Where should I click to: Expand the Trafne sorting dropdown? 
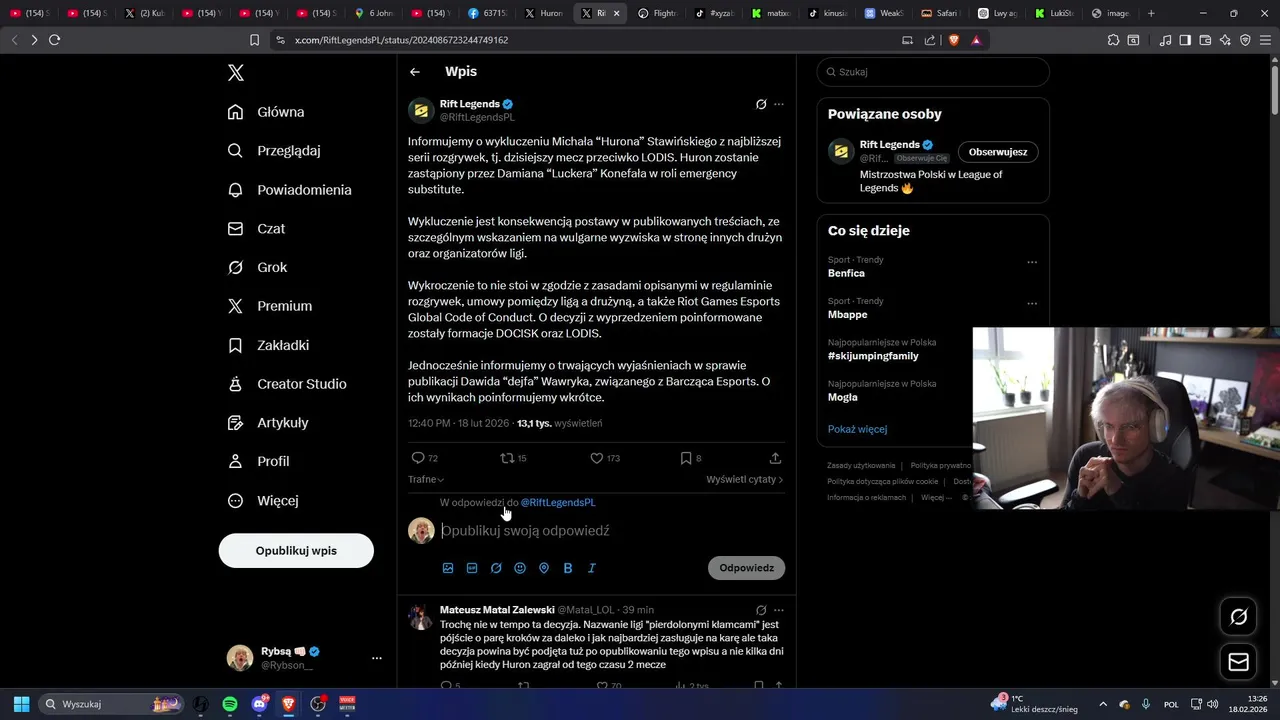(426, 480)
